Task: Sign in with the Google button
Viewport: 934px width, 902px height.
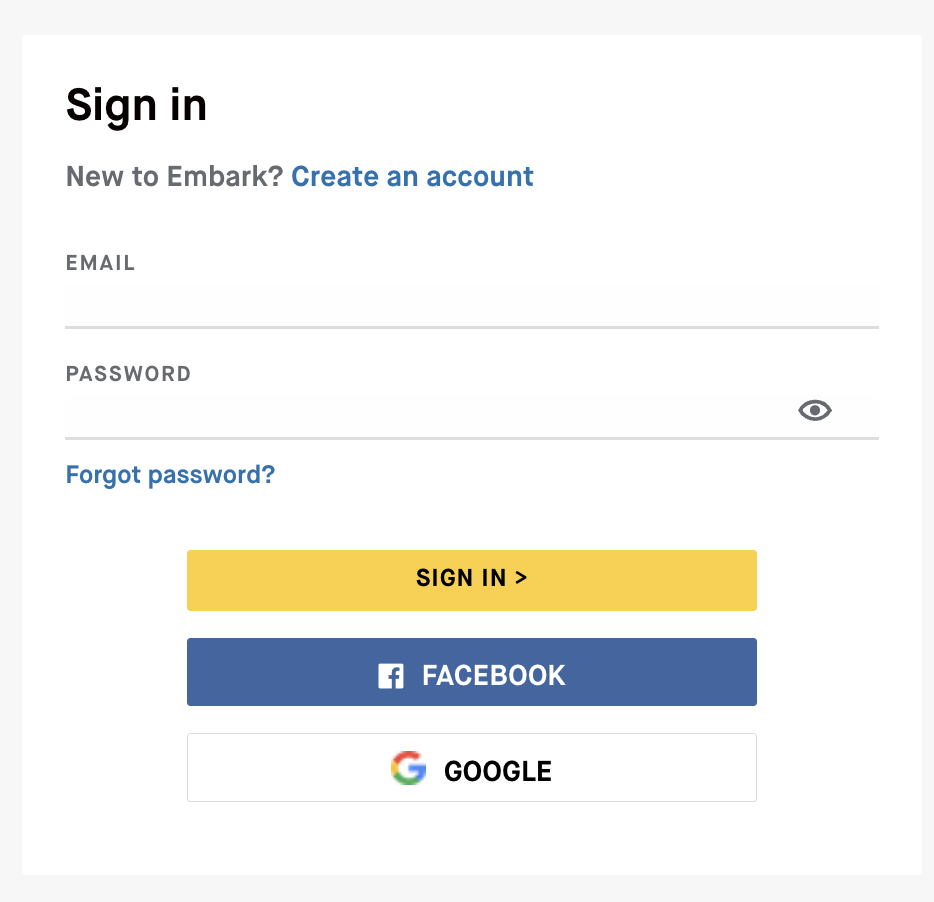Action: 471,767
